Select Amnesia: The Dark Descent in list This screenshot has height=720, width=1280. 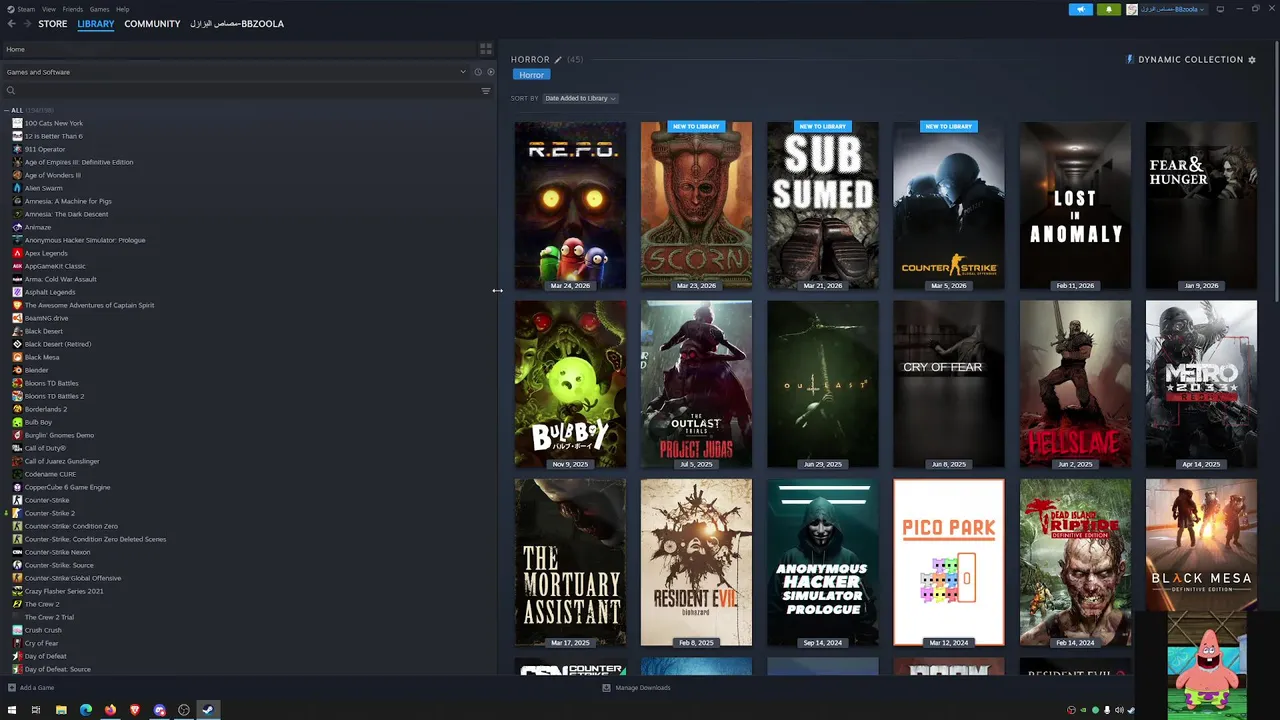[66, 214]
